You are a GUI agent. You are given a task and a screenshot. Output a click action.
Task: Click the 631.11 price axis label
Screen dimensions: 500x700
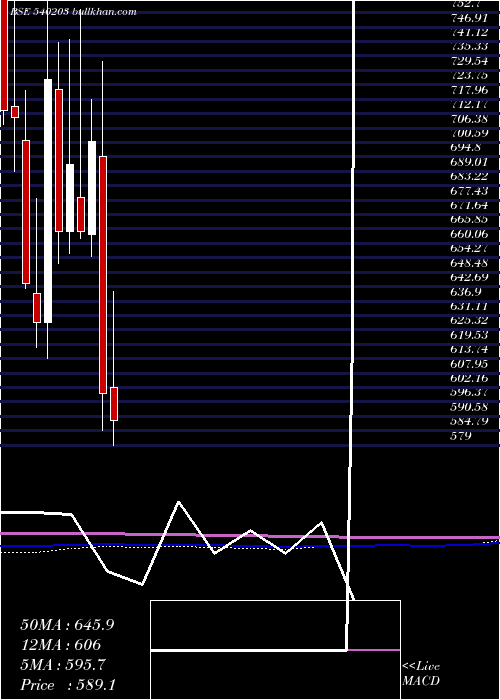[470, 306]
